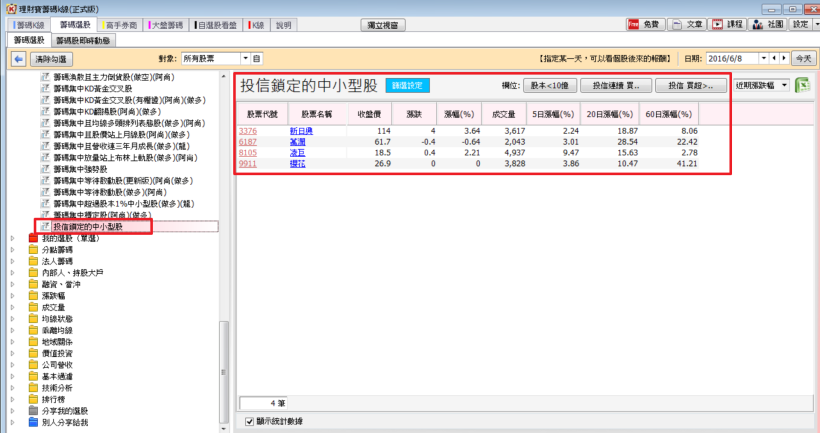Export the results with the Excel icon
The width and height of the screenshot is (820, 433).
[x=802, y=85]
